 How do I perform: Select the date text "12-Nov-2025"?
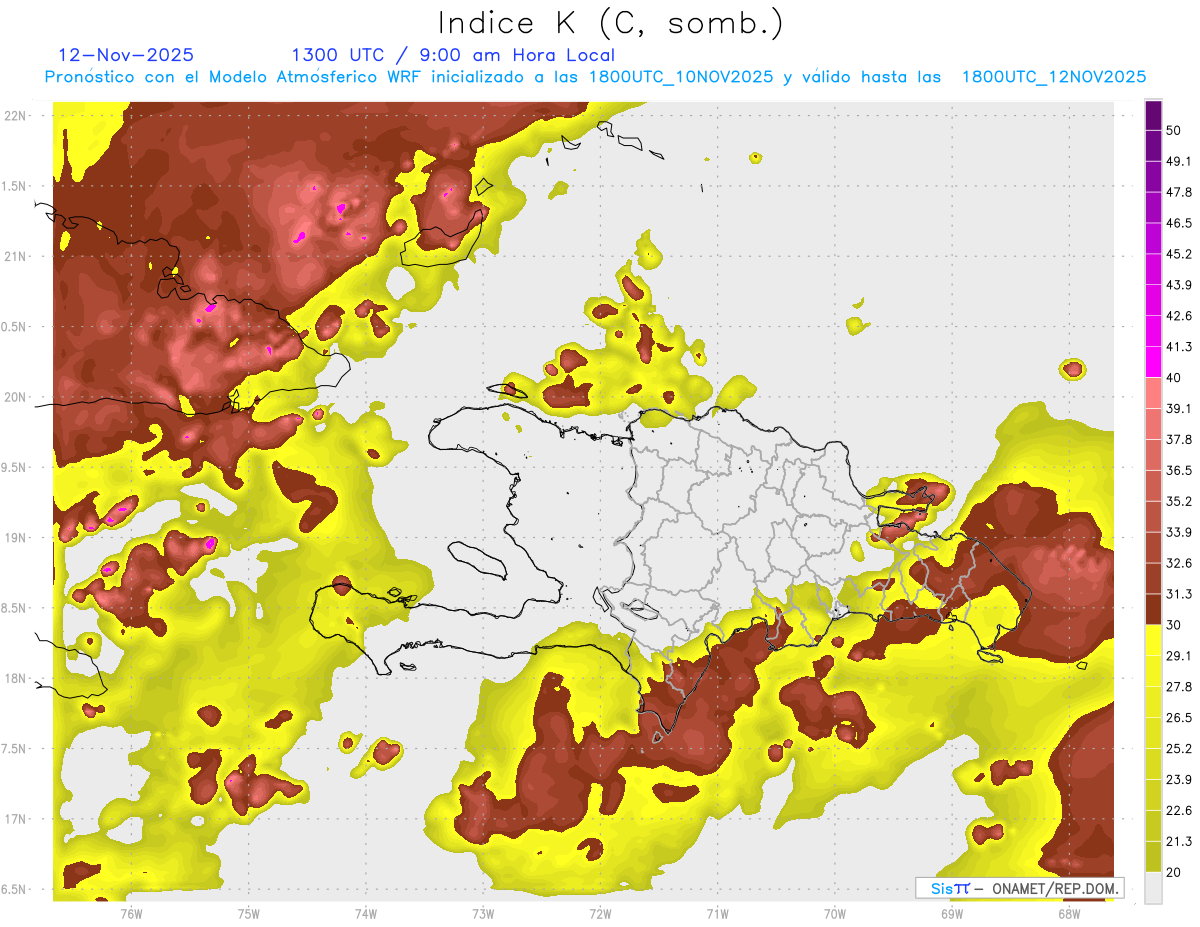[126, 55]
